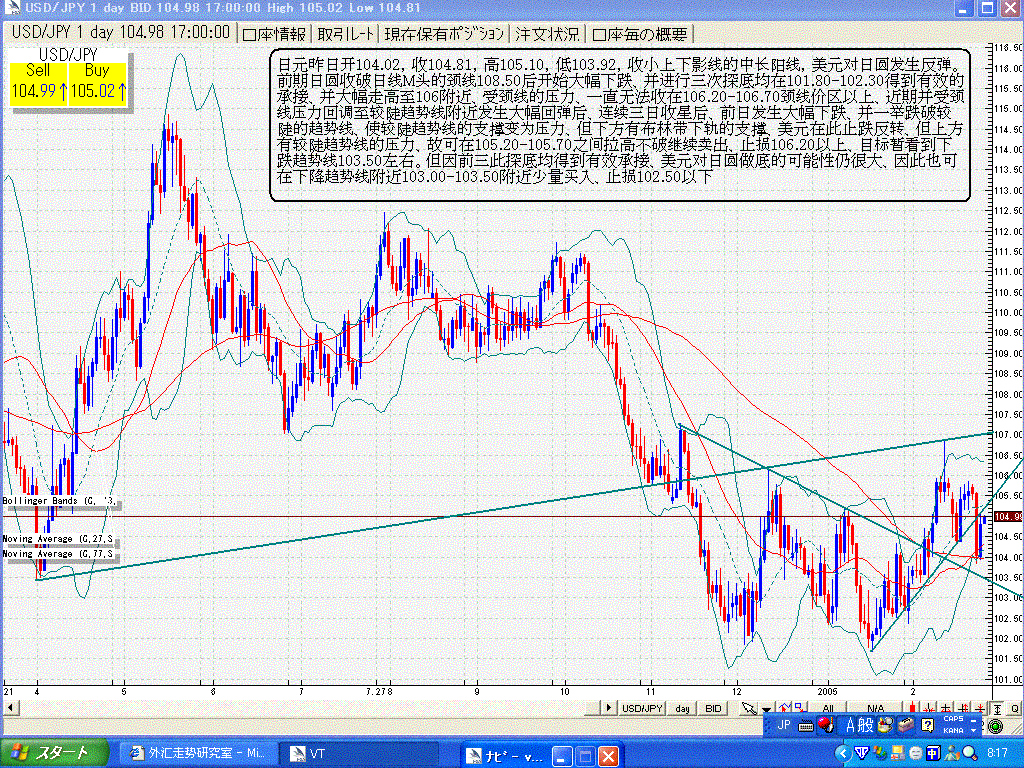Click the candlestick chart style icon
This screenshot has height=768, width=1024.
click(x=912, y=707)
